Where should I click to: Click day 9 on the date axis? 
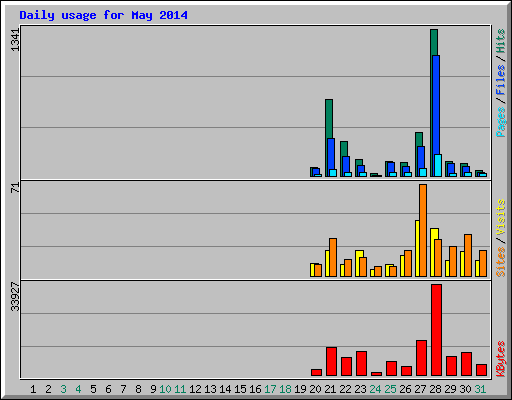pyautogui.click(x=153, y=389)
